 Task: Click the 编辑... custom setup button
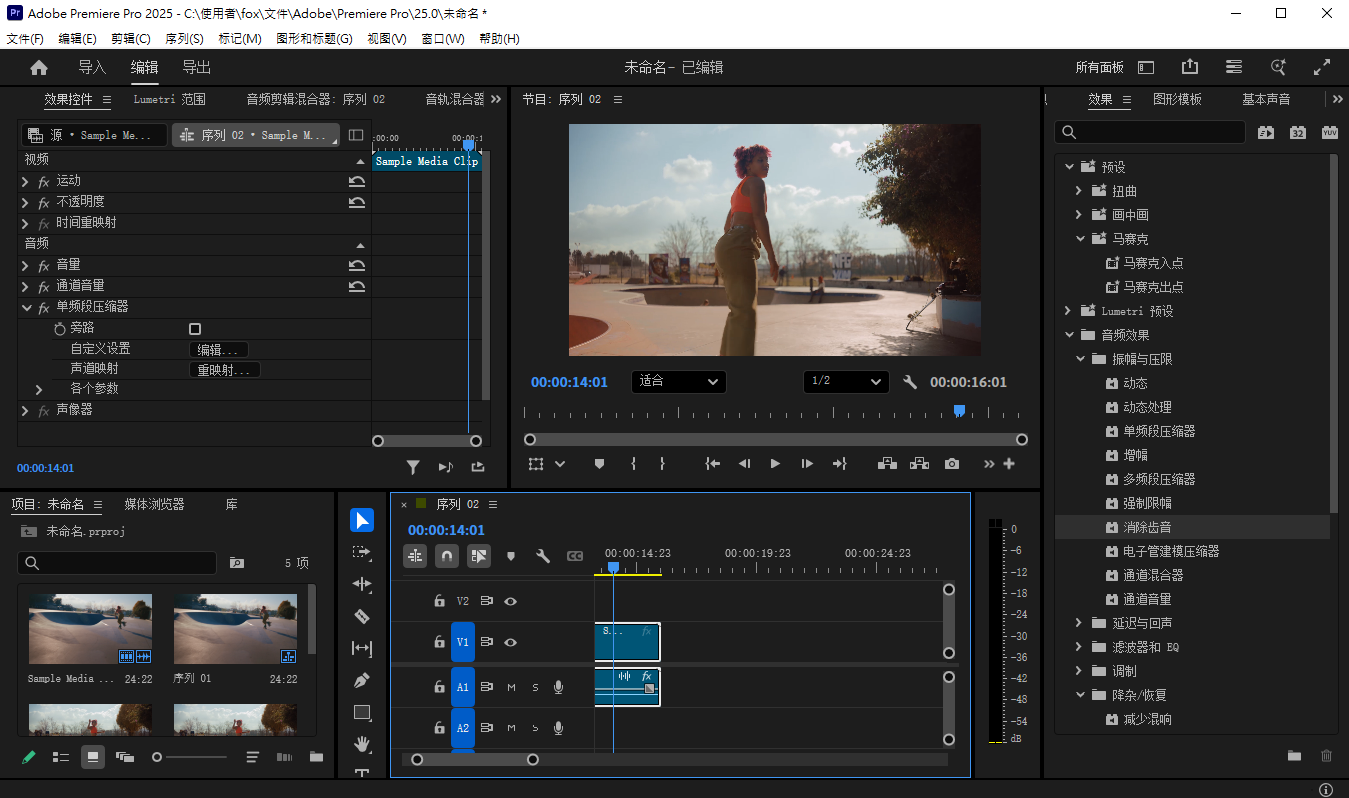tap(218, 350)
